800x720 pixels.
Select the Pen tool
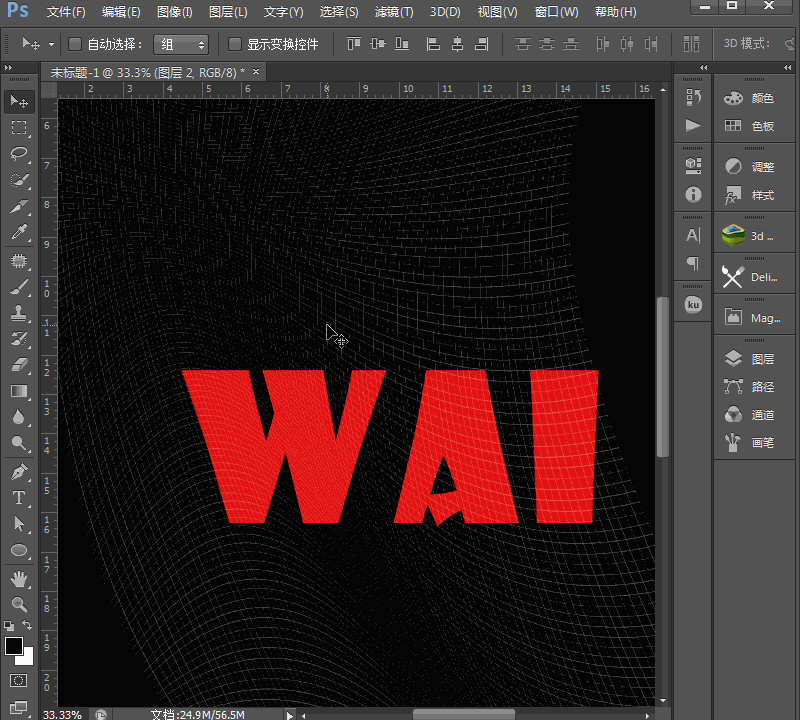point(19,471)
